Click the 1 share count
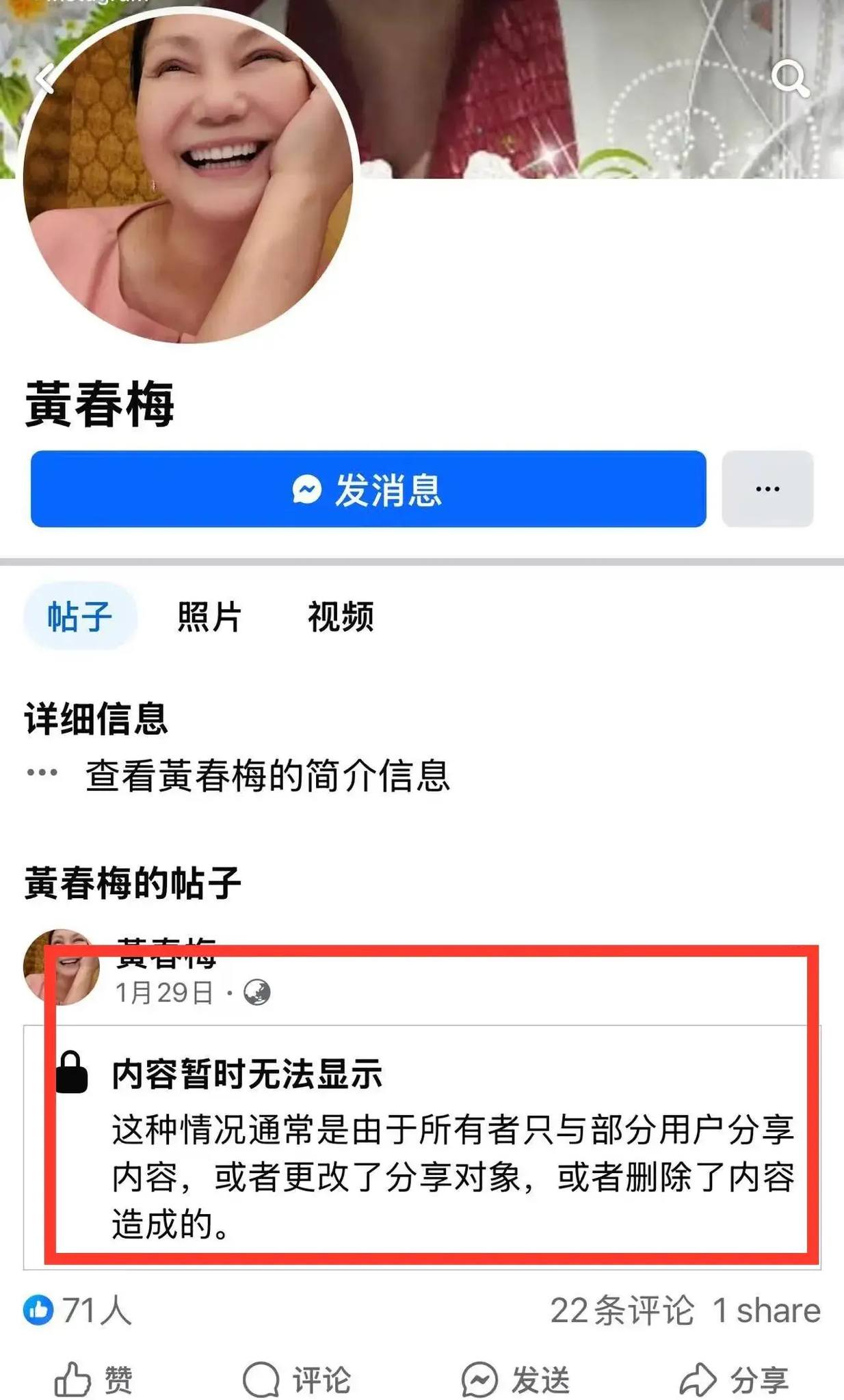Image resolution: width=844 pixels, height=1400 pixels. tap(767, 1310)
